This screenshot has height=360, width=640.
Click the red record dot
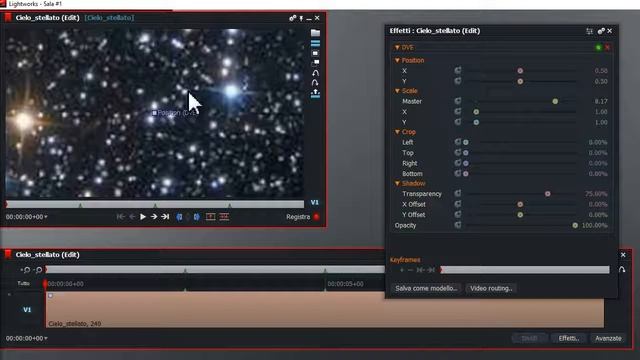pos(316,217)
